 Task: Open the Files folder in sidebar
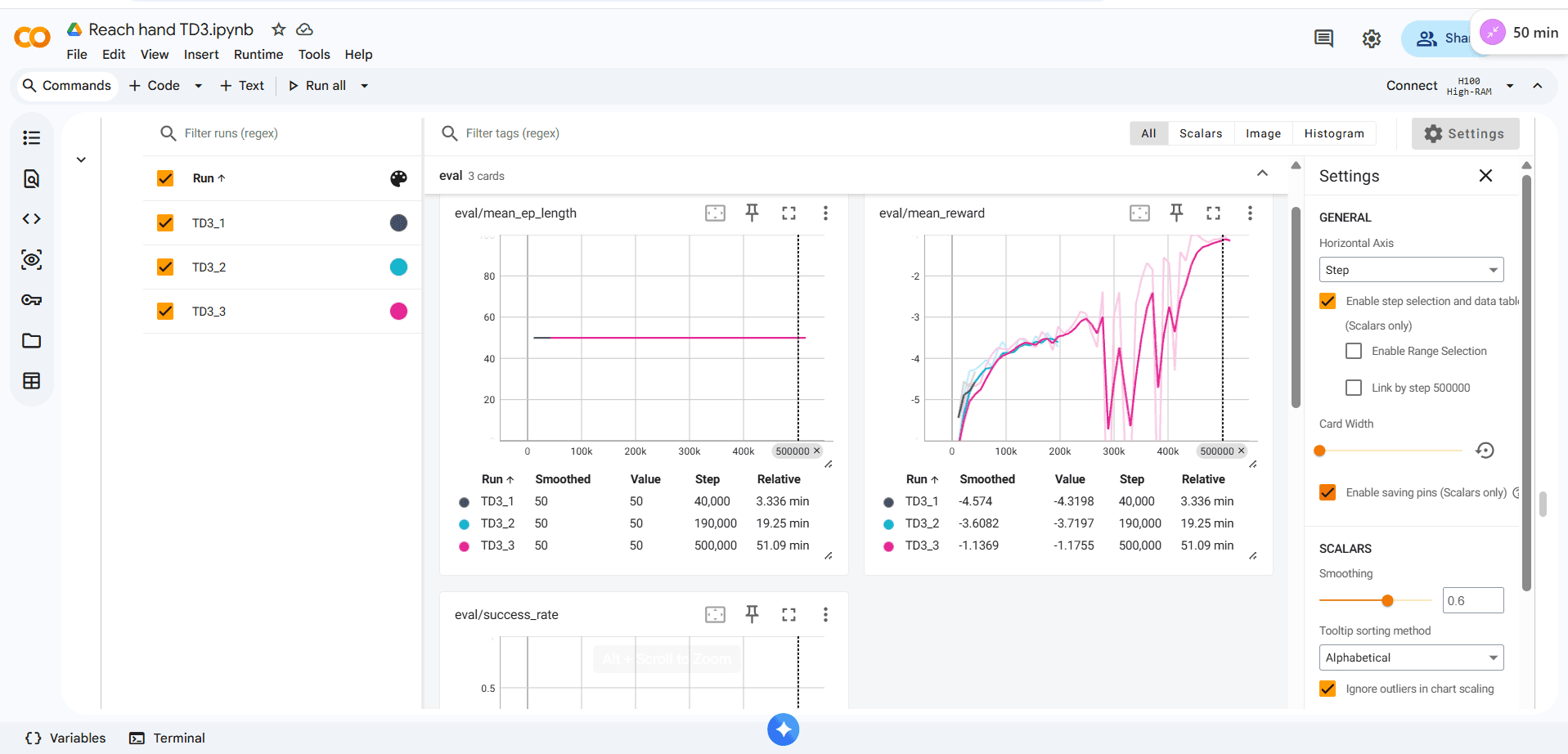pos(32,340)
